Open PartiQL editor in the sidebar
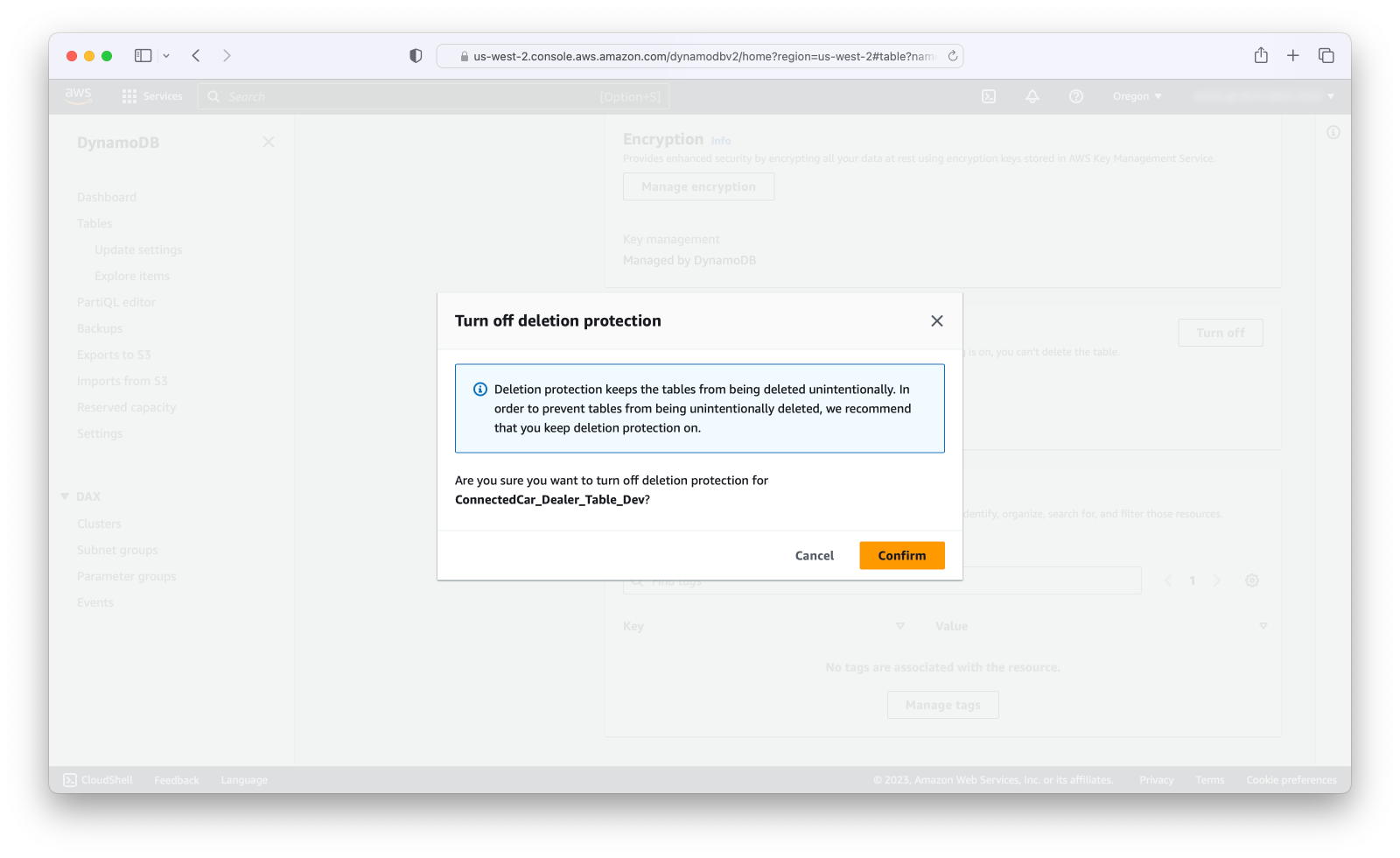The height and width of the screenshot is (858, 1400). [116, 302]
